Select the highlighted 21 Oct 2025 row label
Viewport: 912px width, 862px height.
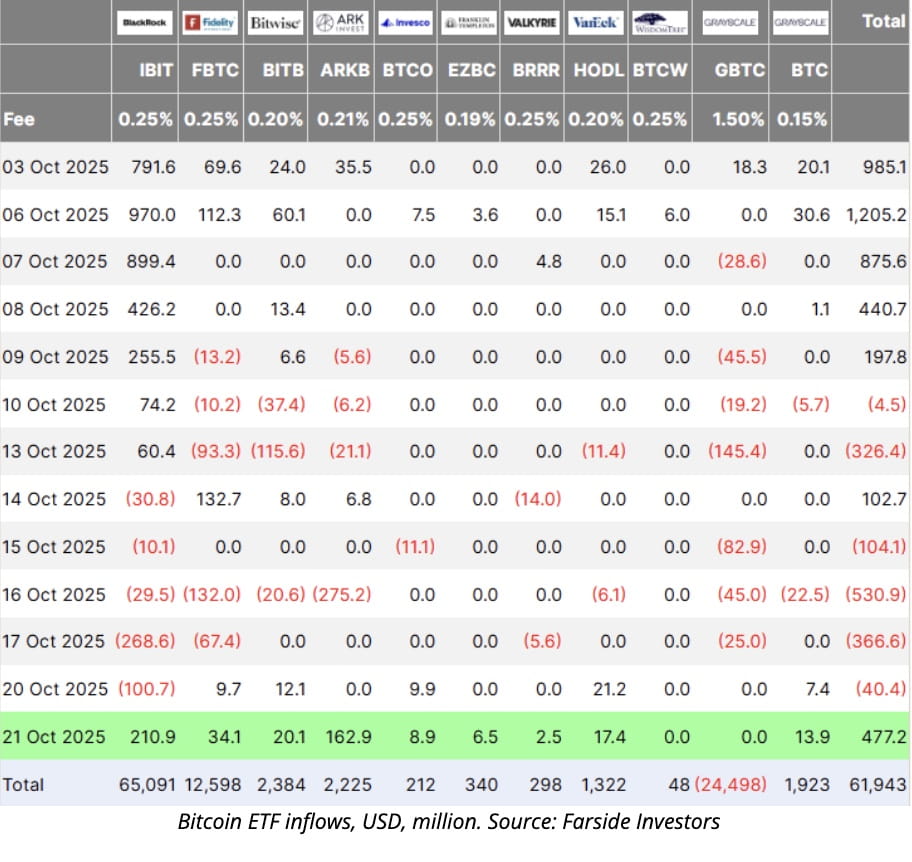[x=54, y=737]
